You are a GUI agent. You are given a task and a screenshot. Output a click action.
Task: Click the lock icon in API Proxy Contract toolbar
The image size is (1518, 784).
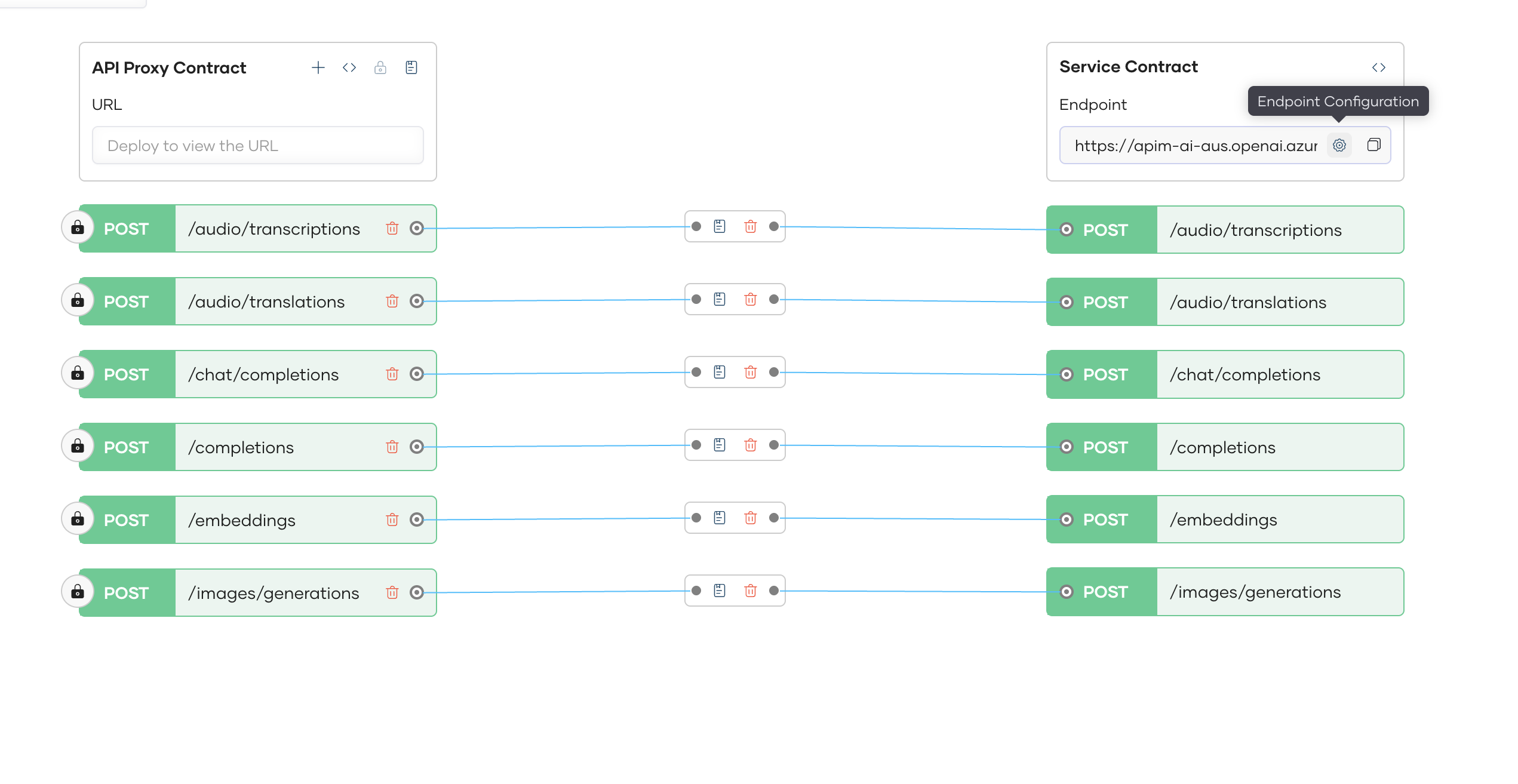pos(380,67)
